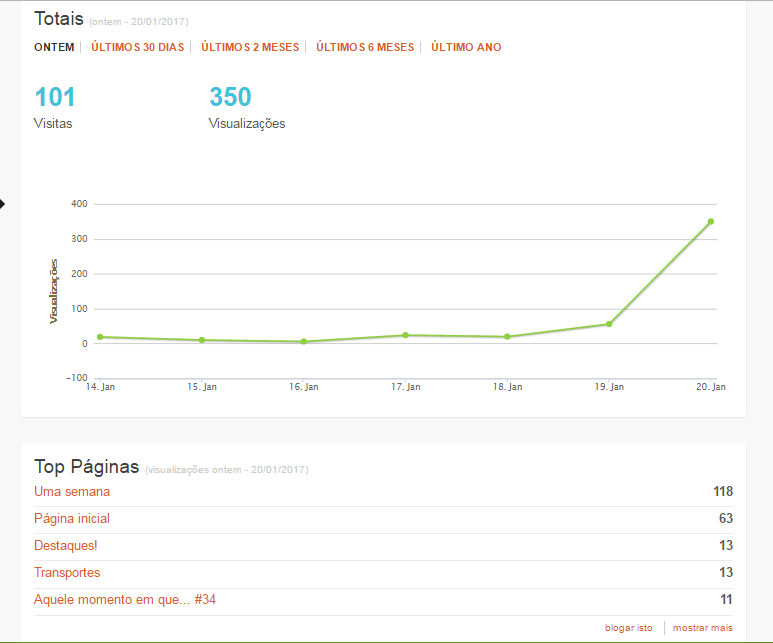Show stats for ÚLTIMOS 6 MESES
This screenshot has height=643, width=773.
pyautogui.click(x=365, y=47)
